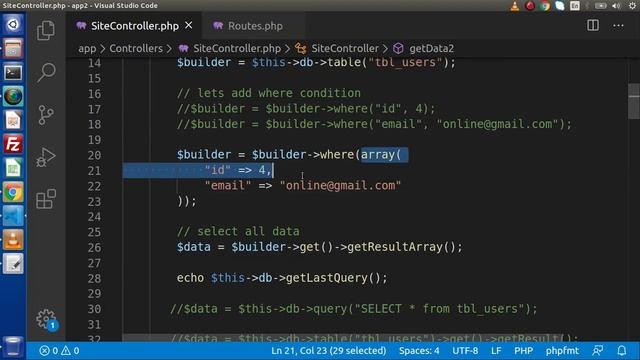Click the globe browser icon in dock
The width and height of the screenshot is (640, 360).
[x=13, y=96]
